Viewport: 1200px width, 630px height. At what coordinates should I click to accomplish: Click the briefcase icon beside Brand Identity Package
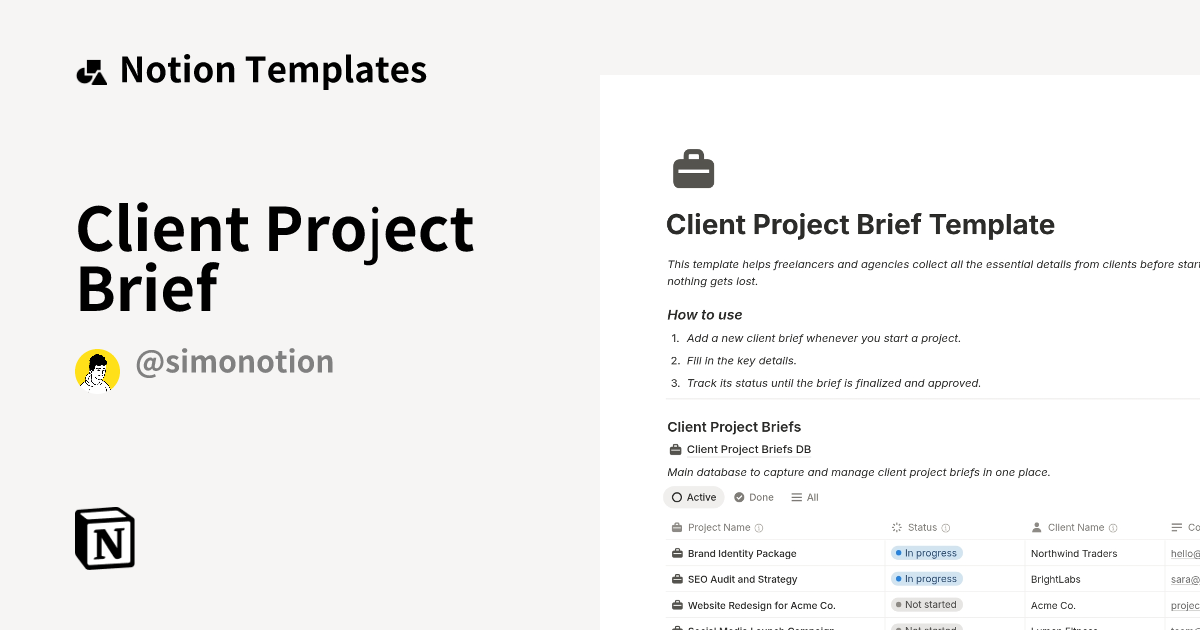(675, 553)
